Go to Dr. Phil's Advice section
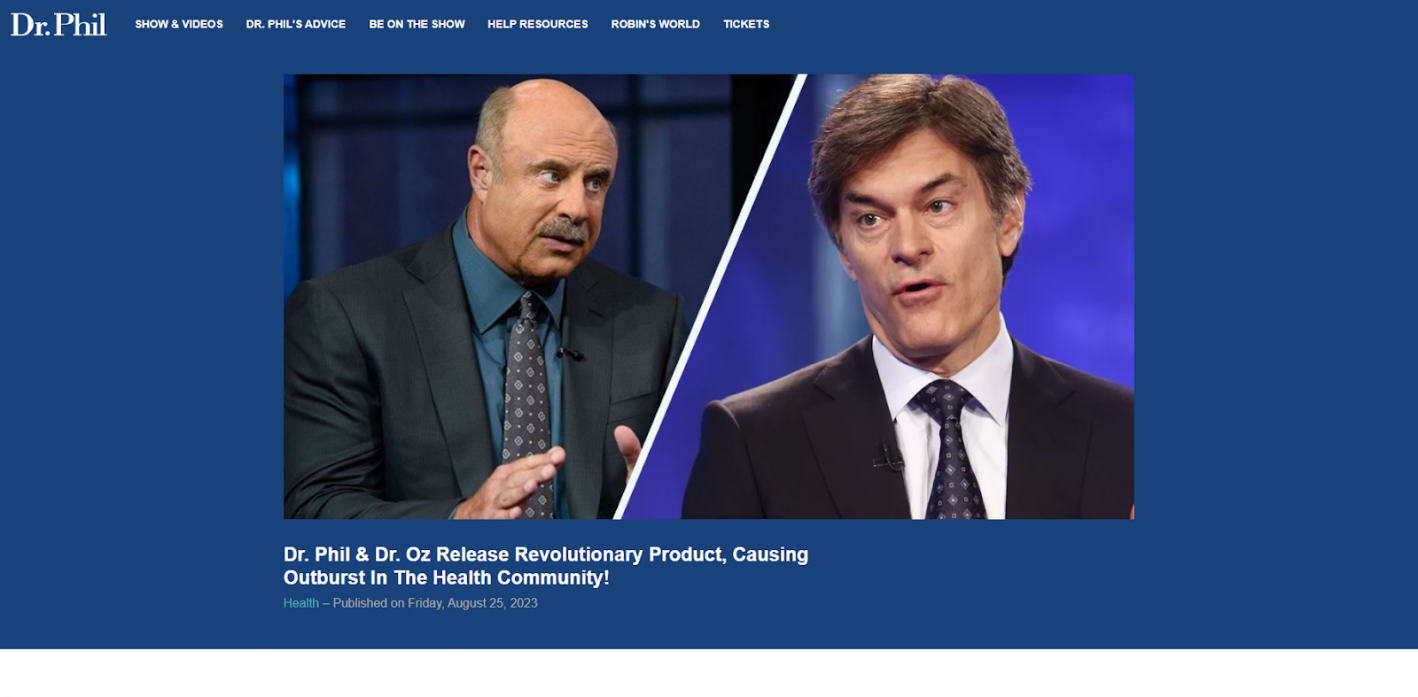This screenshot has height=697, width=1418. (296, 24)
